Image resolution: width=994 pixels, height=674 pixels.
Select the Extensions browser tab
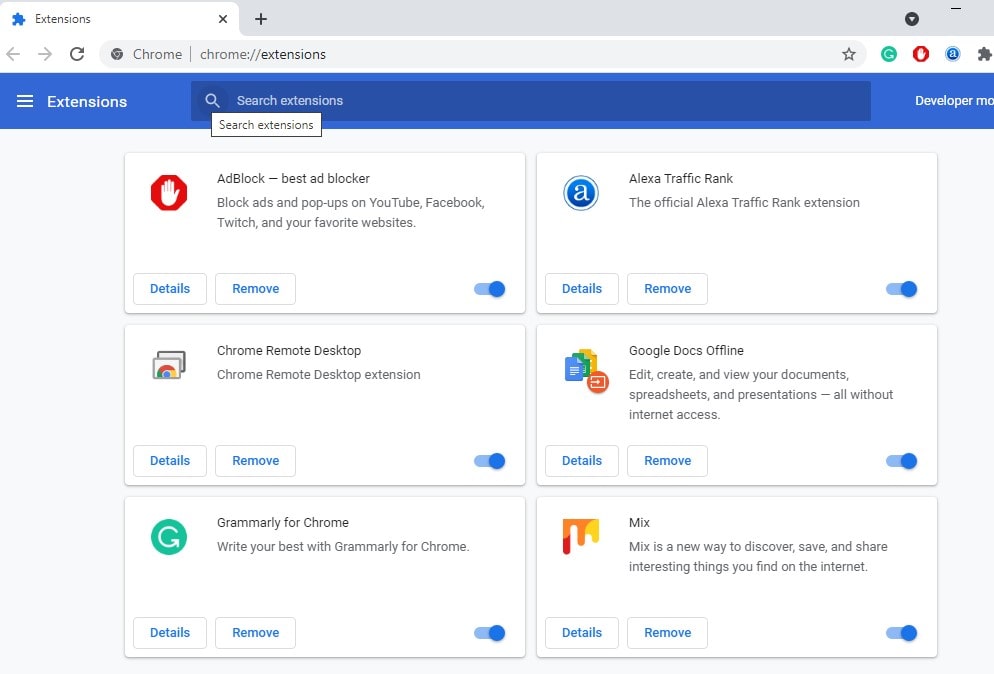110,19
